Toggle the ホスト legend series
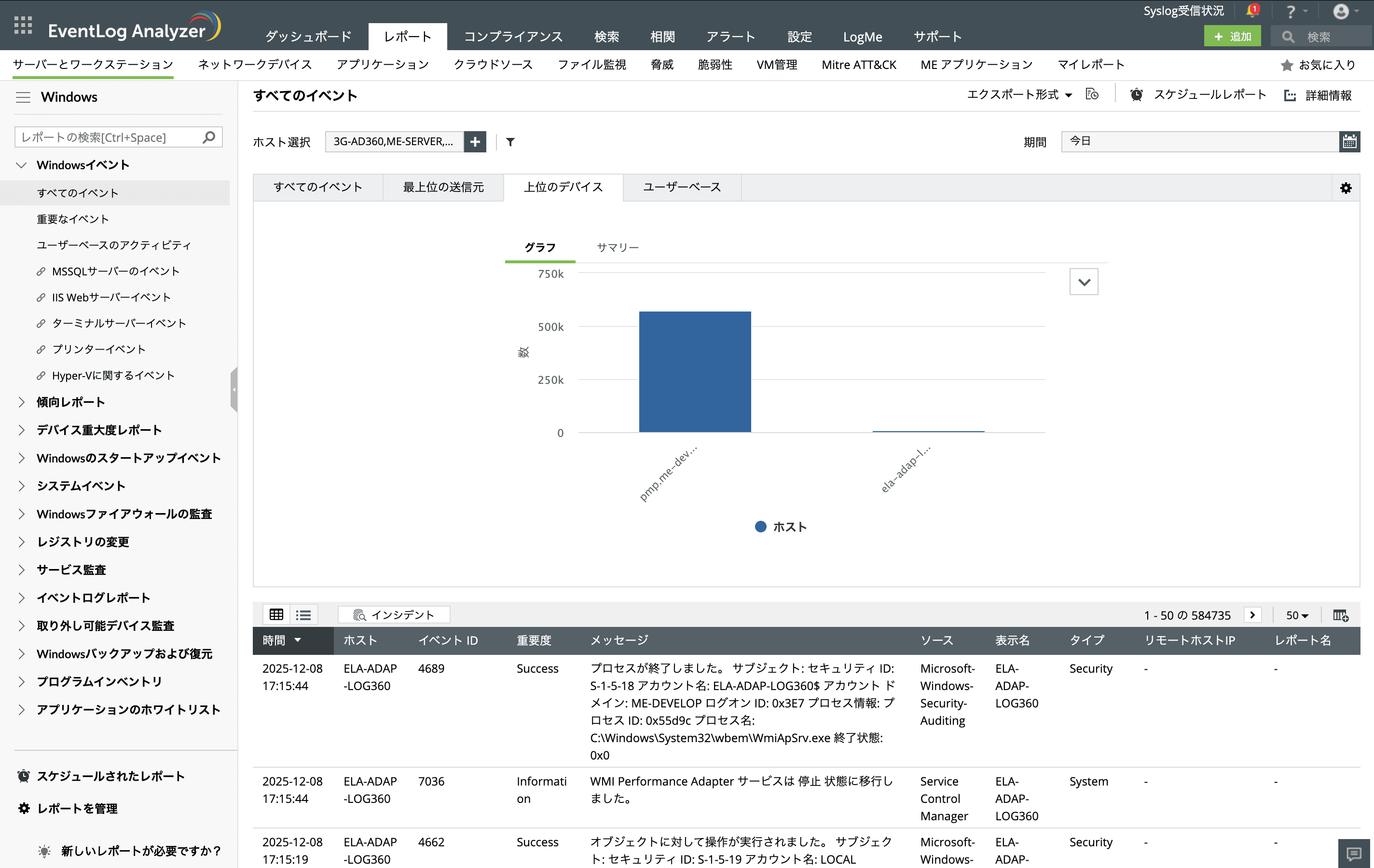This screenshot has width=1374, height=868. click(x=780, y=527)
